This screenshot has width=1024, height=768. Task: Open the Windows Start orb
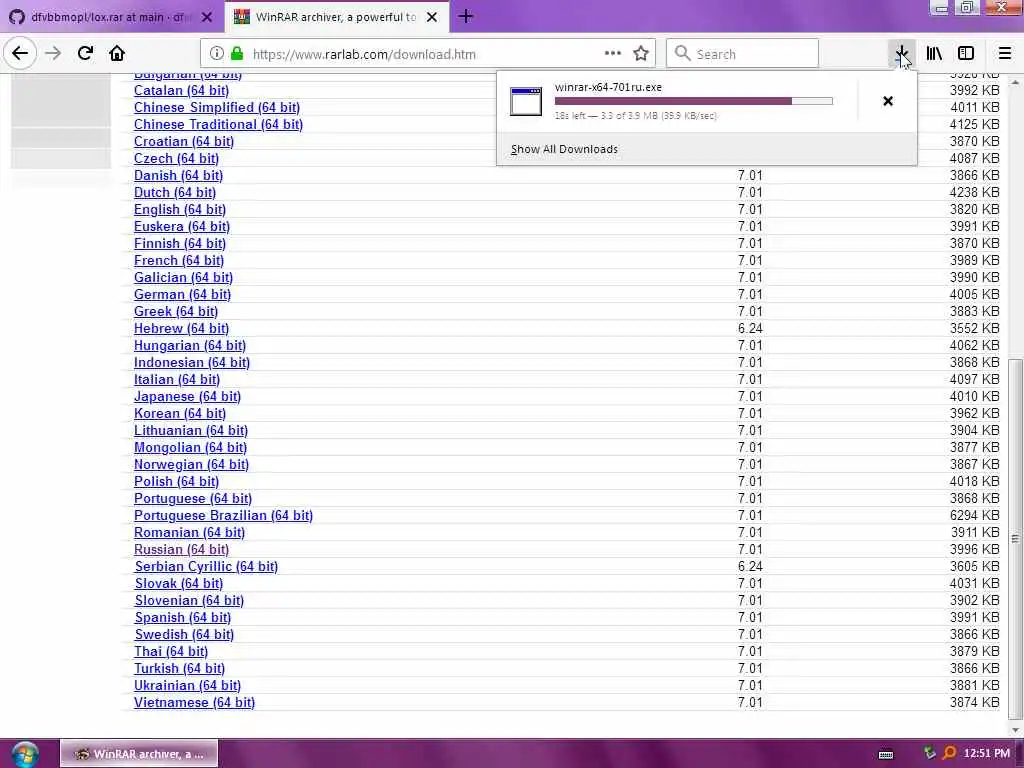click(25, 754)
